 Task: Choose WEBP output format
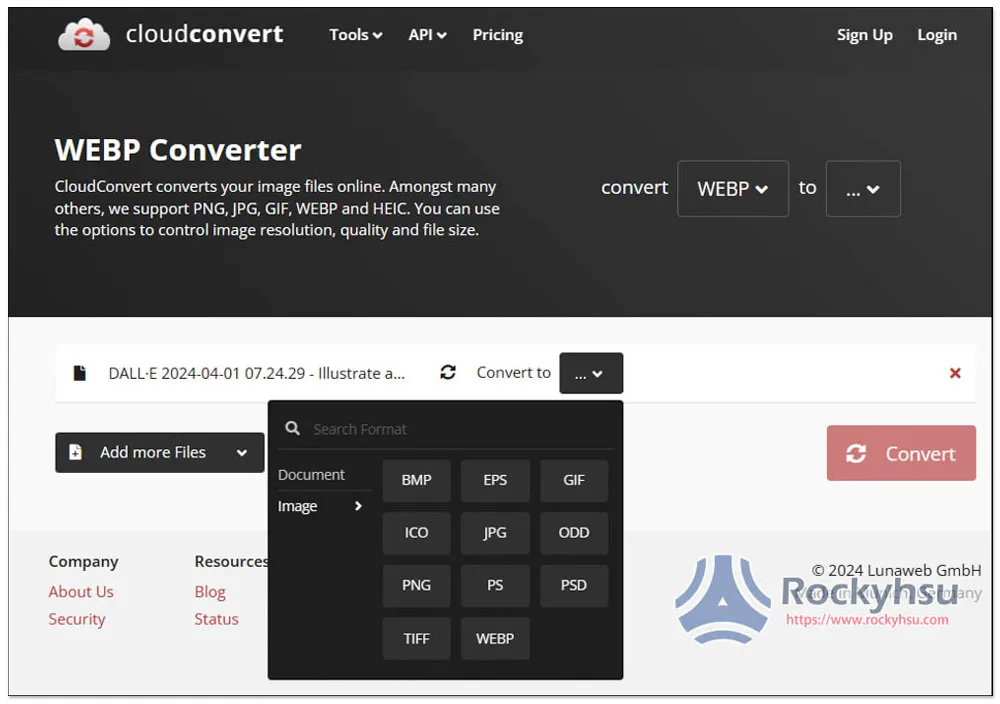pyautogui.click(x=495, y=638)
